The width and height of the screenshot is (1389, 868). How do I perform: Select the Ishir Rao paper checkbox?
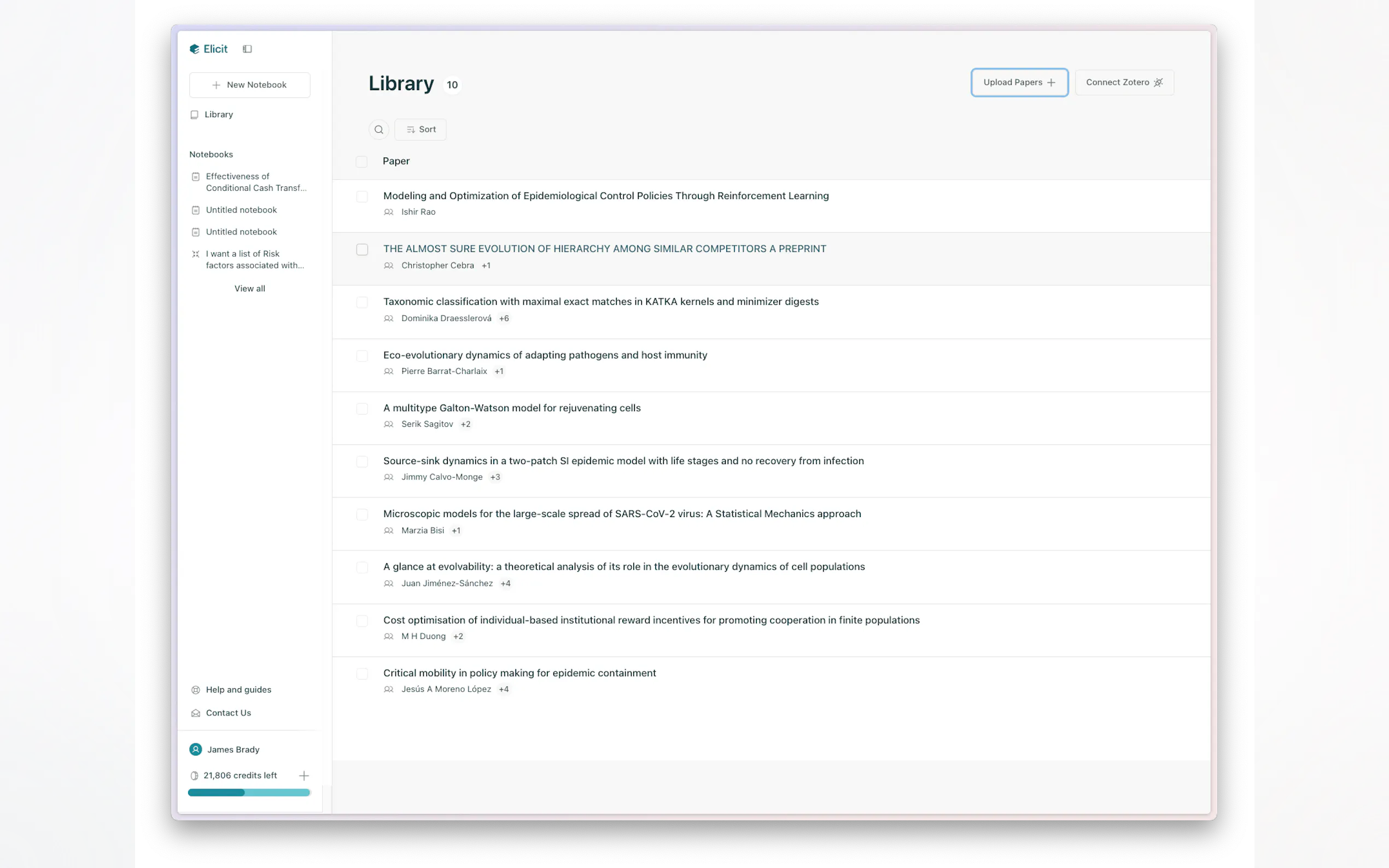[362, 197]
